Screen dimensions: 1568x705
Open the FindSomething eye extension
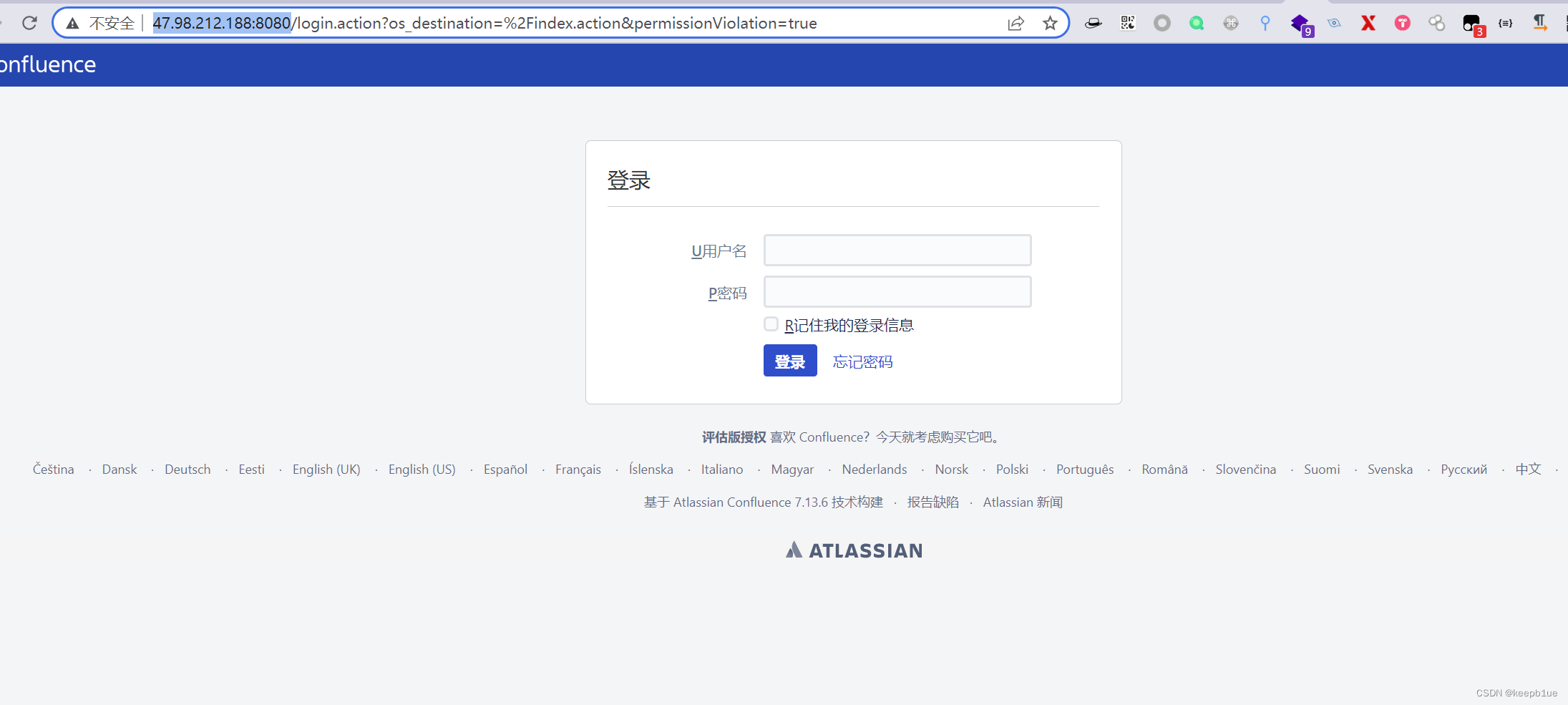tap(1335, 23)
